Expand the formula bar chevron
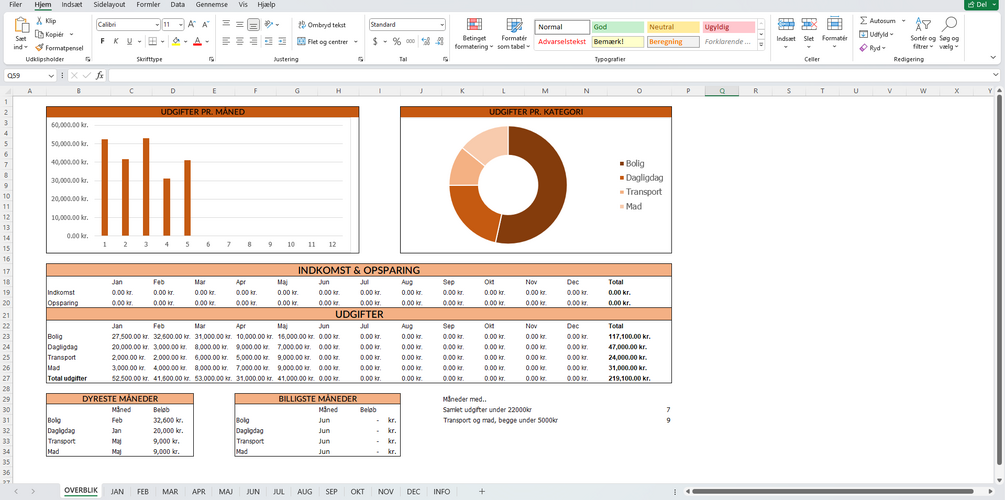Screen dimensions: 1005x500 tap(995, 76)
